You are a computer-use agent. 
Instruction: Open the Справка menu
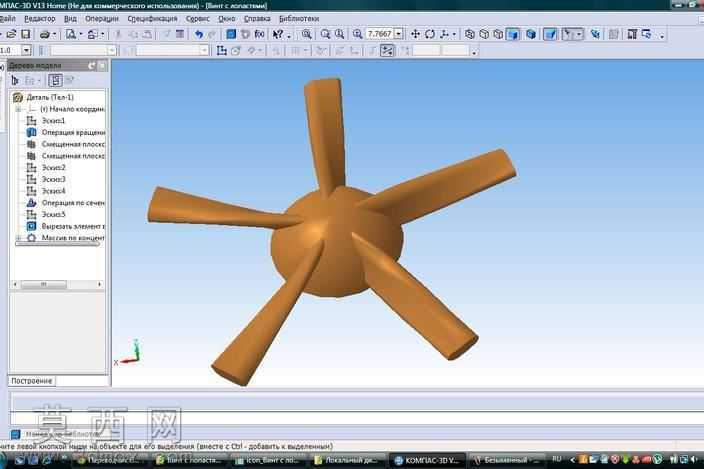(257, 19)
